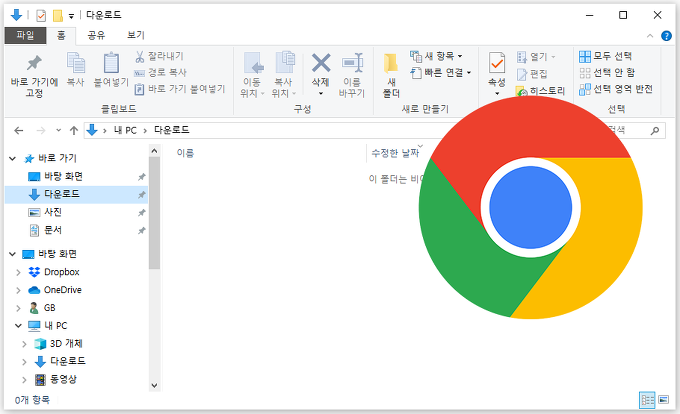This screenshot has height=414, width=680.
Task: Select OneDrive in navigation pane
Action: tap(62, 290)
